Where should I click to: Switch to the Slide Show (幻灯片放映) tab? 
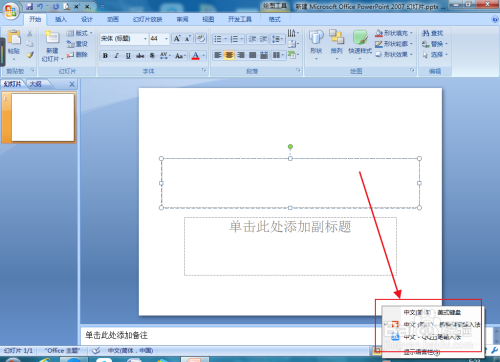tap(147, 19)
